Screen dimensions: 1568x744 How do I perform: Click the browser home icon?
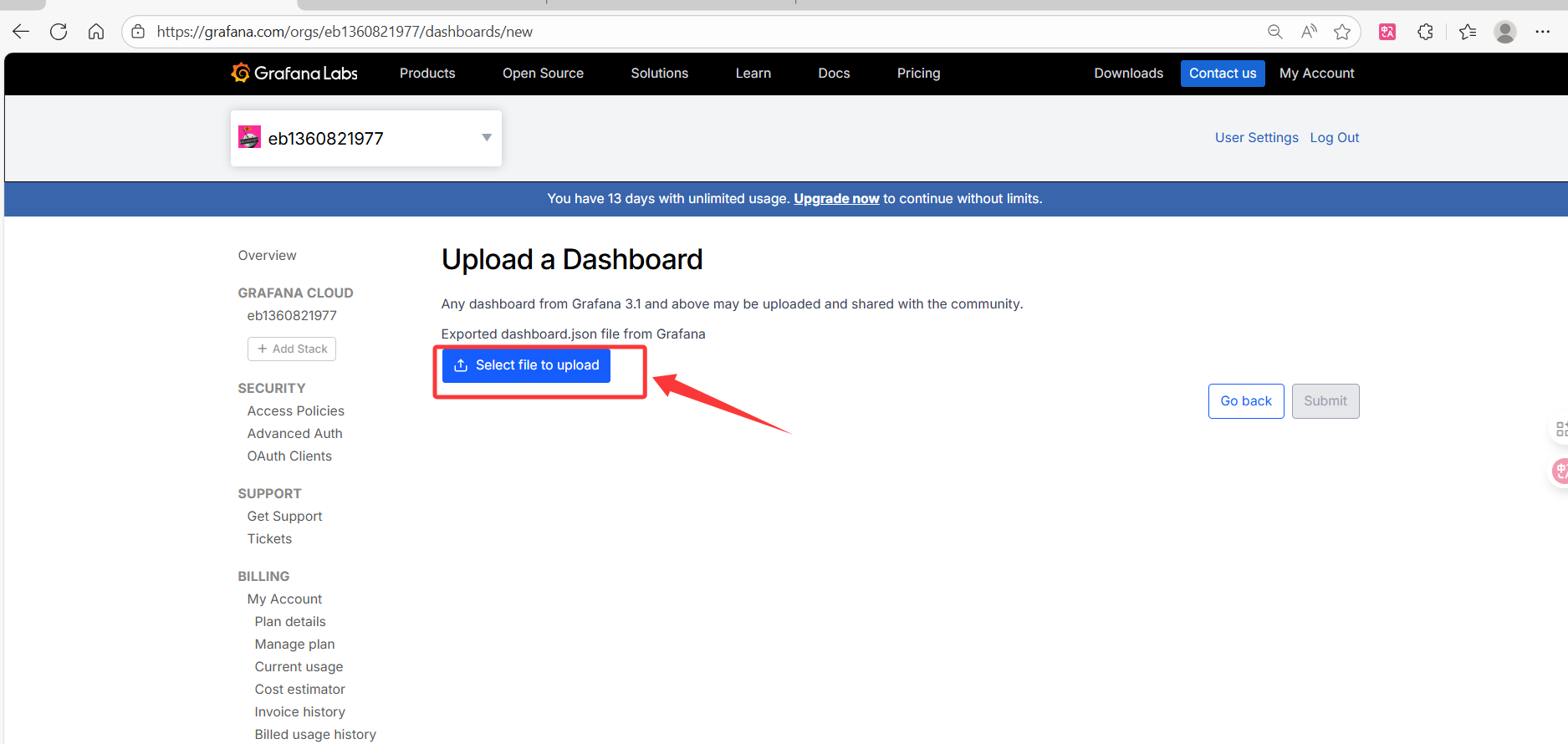pos(96,32)
